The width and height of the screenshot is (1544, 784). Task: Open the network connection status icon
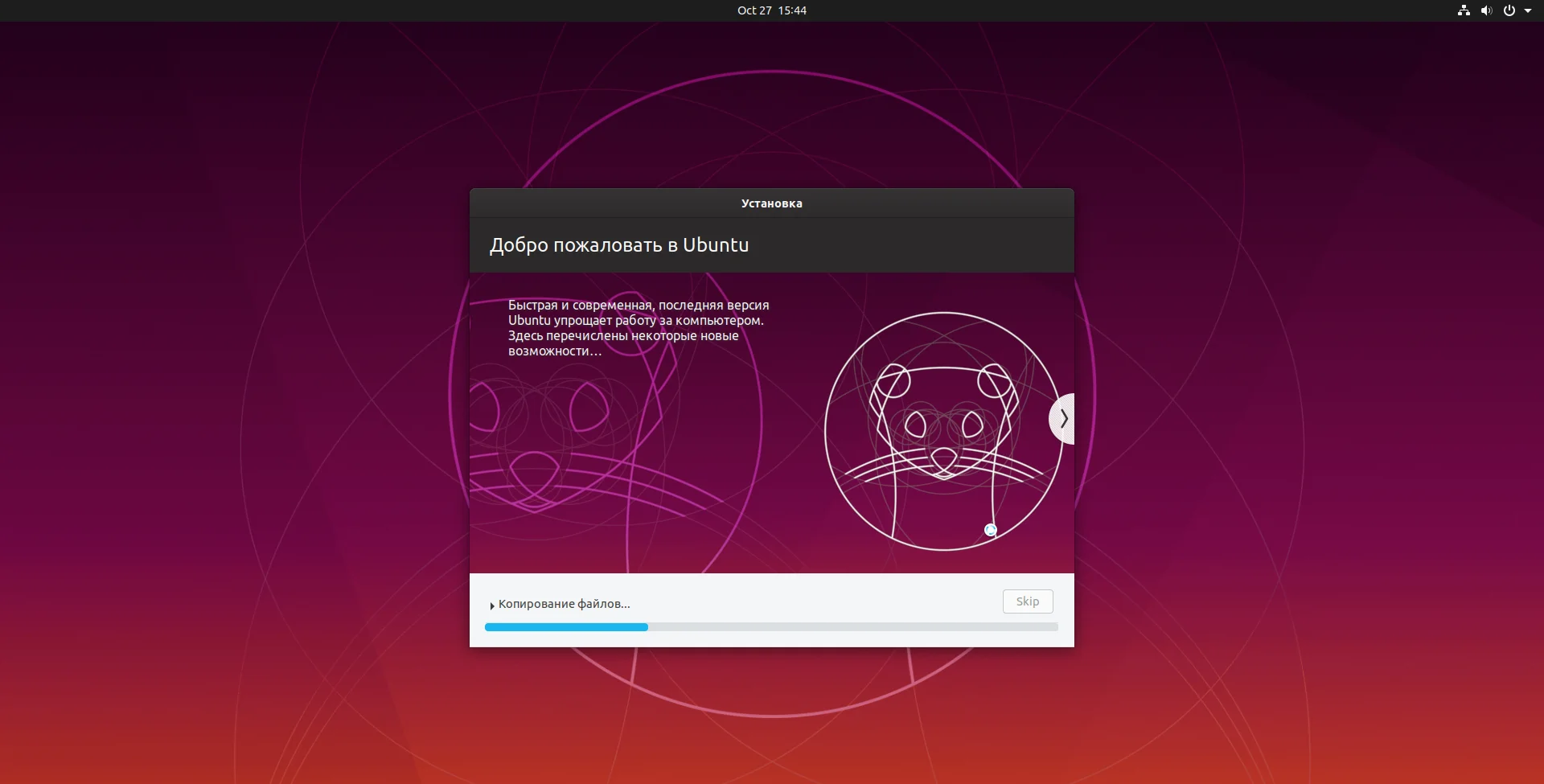[x=1464, y=10]
